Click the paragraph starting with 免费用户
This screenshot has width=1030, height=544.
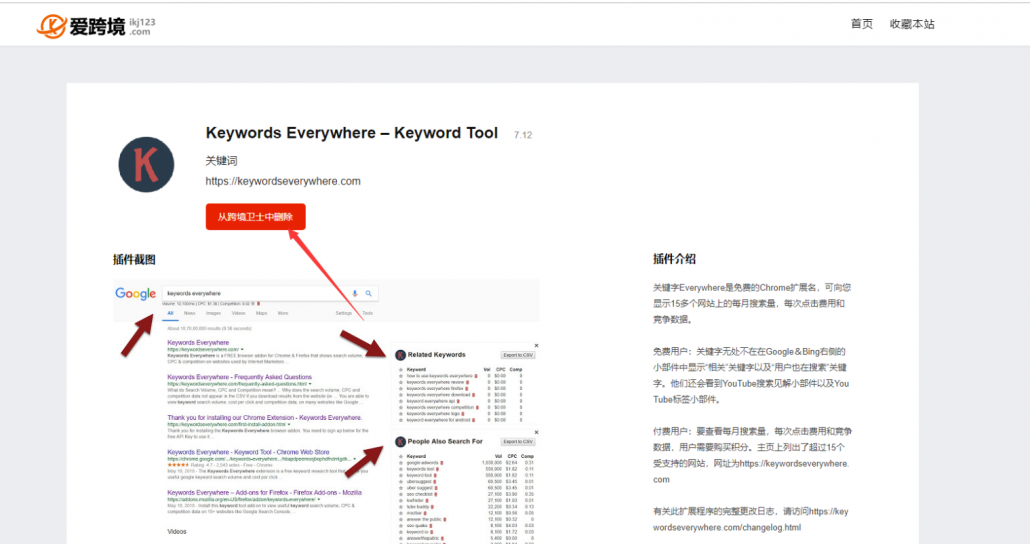coord(751,375)
